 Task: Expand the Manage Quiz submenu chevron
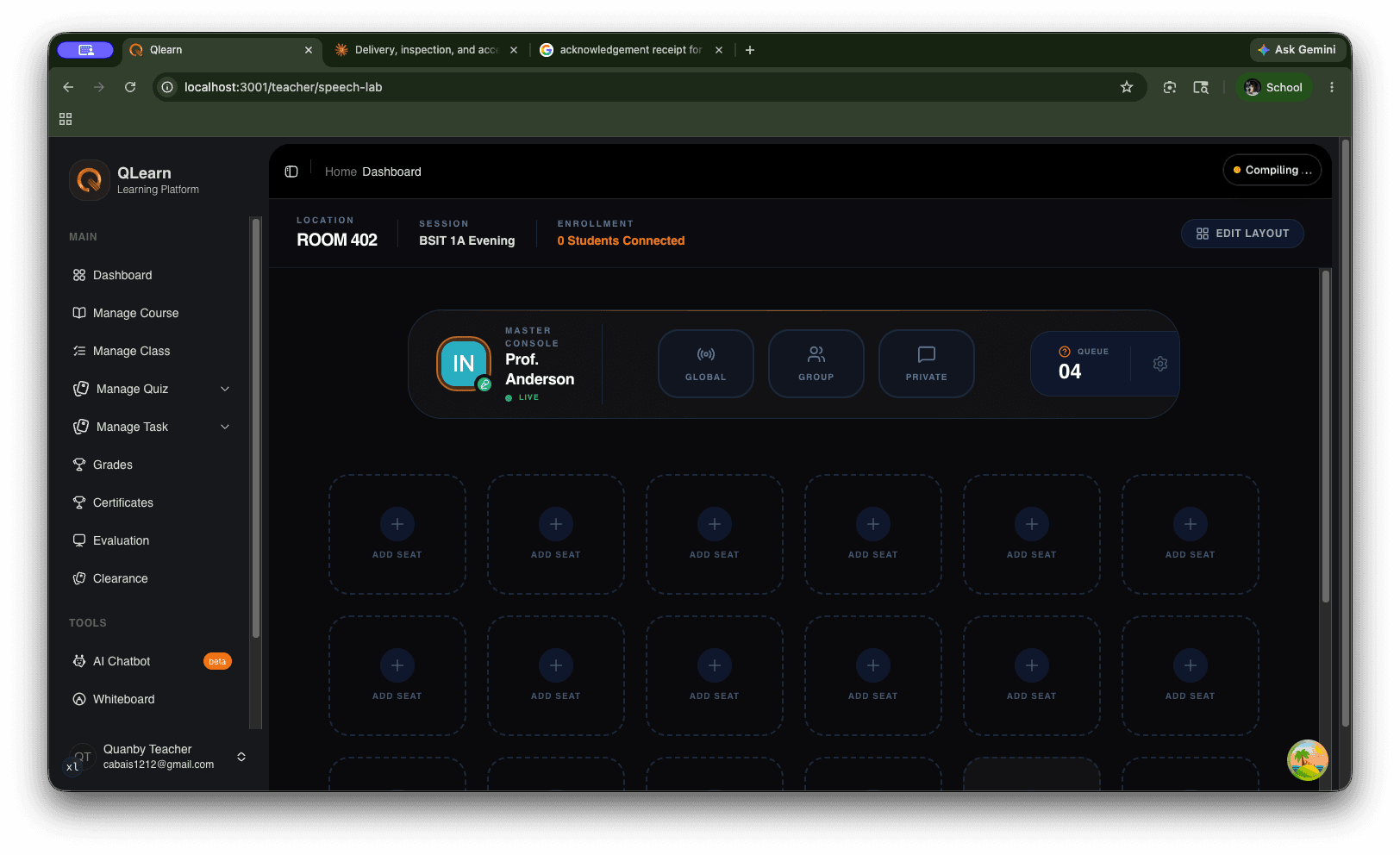(x=225, y=389)
